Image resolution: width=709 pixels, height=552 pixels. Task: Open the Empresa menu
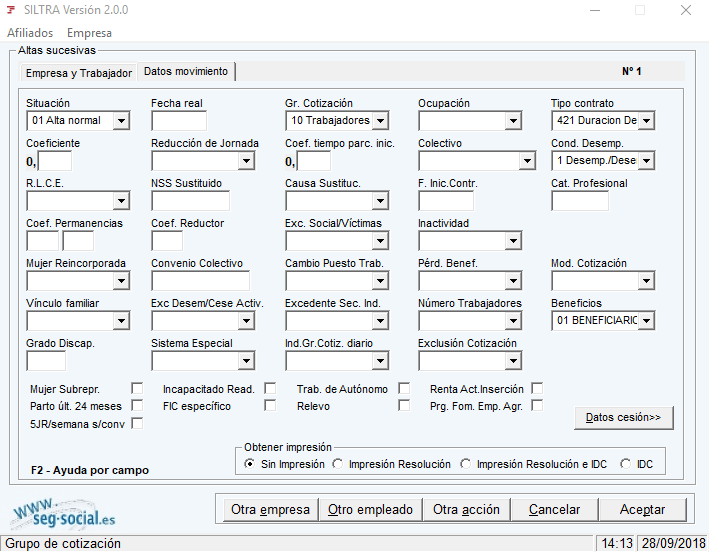coord(89,33)
